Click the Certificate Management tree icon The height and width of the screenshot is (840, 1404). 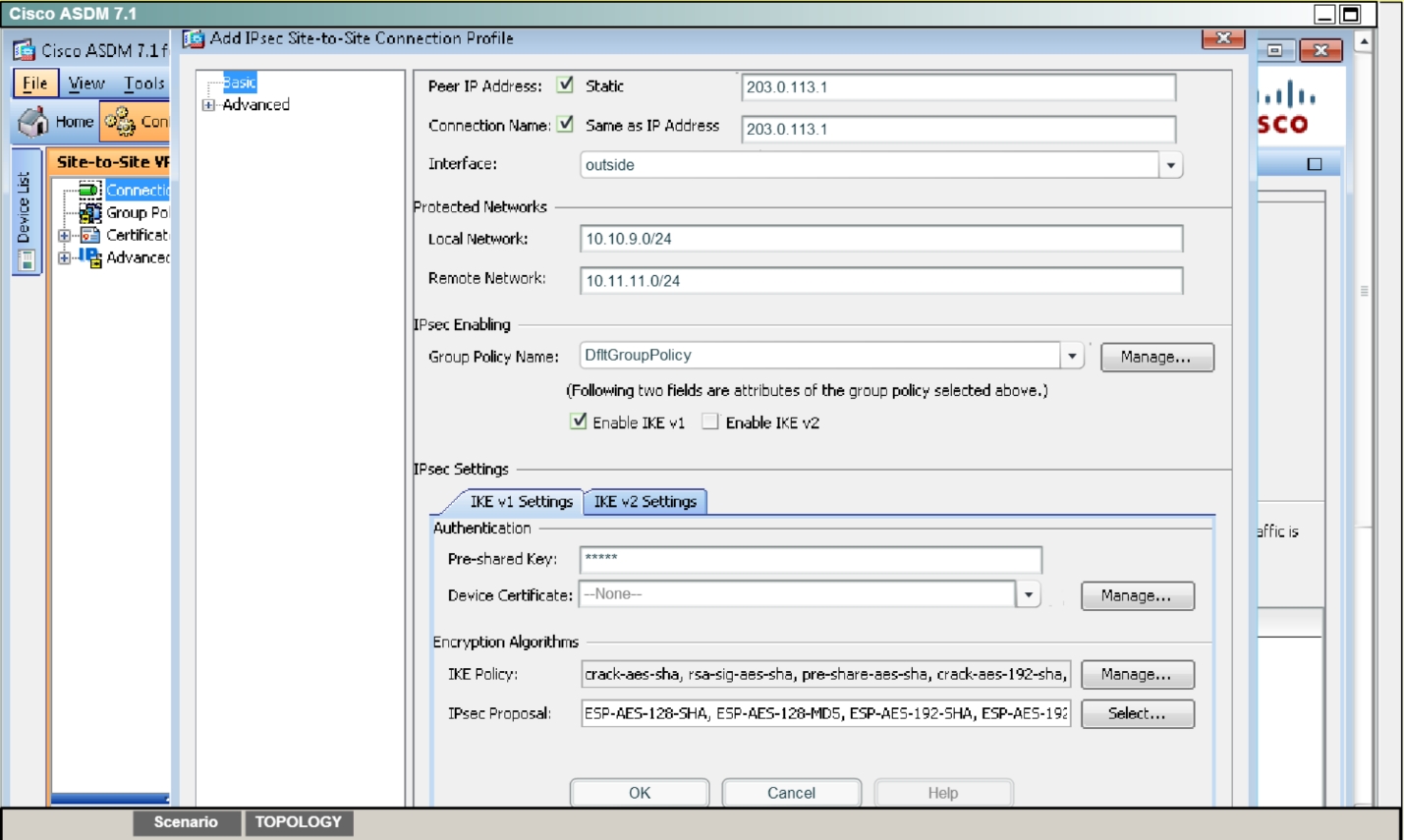[x=89, y=235]
